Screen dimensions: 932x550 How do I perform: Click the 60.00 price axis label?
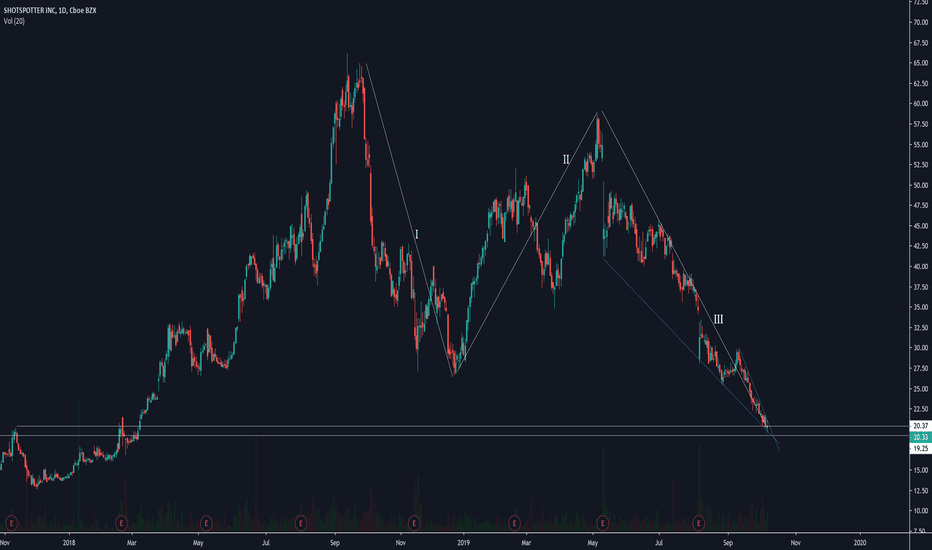[x=921, y=103]
